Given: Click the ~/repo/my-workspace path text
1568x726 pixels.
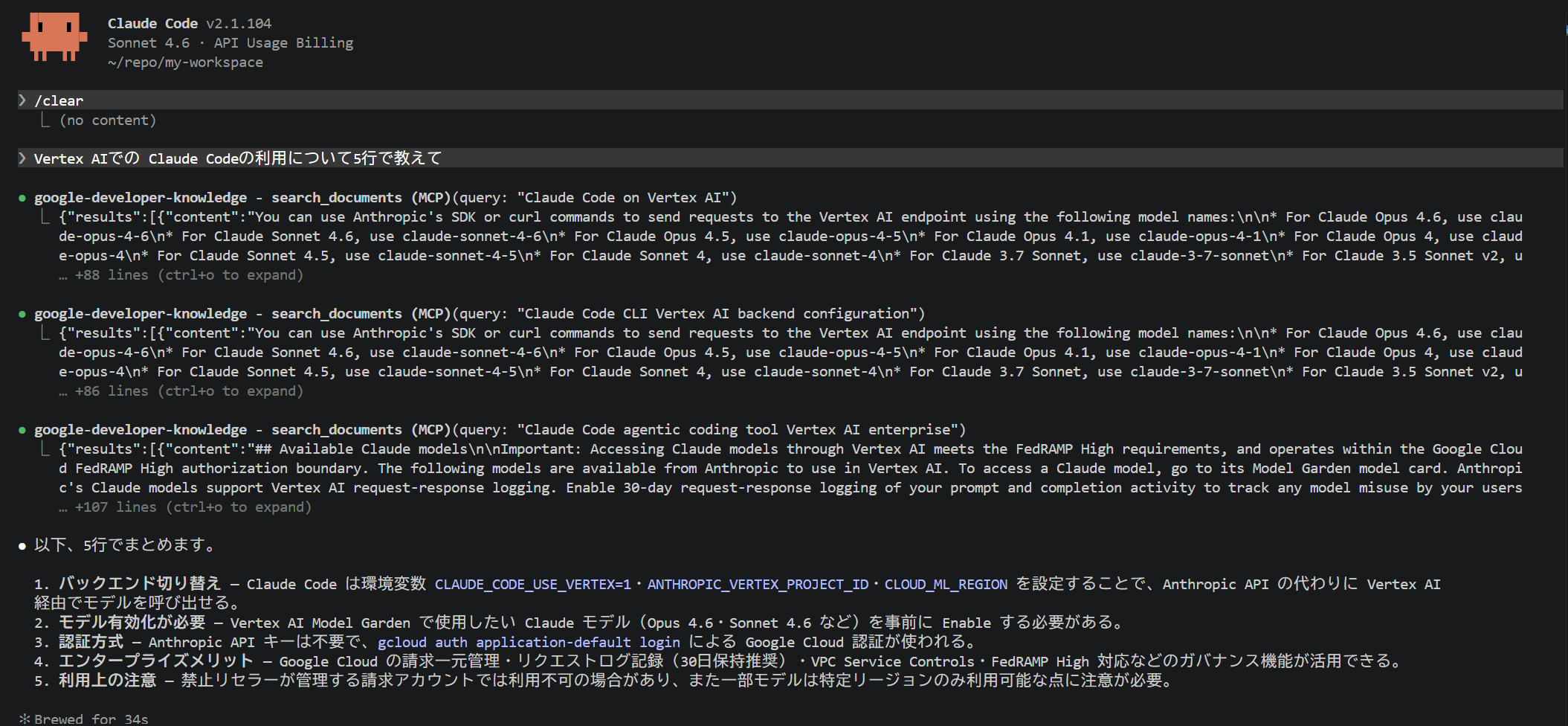Looking at the screenshot, I should [x=184, y=62].
